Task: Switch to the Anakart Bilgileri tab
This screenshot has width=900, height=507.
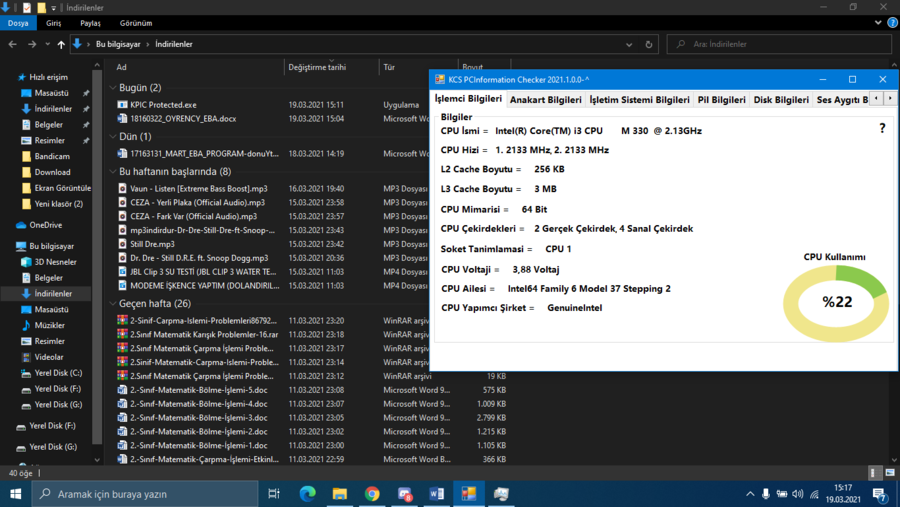Action: point(545,100)
